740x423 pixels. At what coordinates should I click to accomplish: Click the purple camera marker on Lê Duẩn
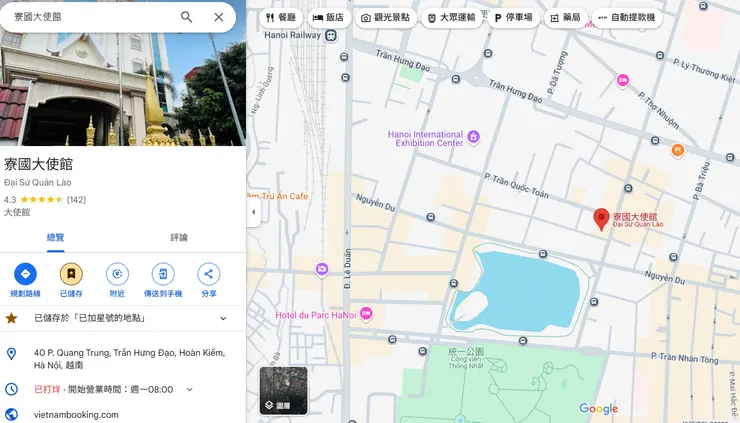(322, 270)
